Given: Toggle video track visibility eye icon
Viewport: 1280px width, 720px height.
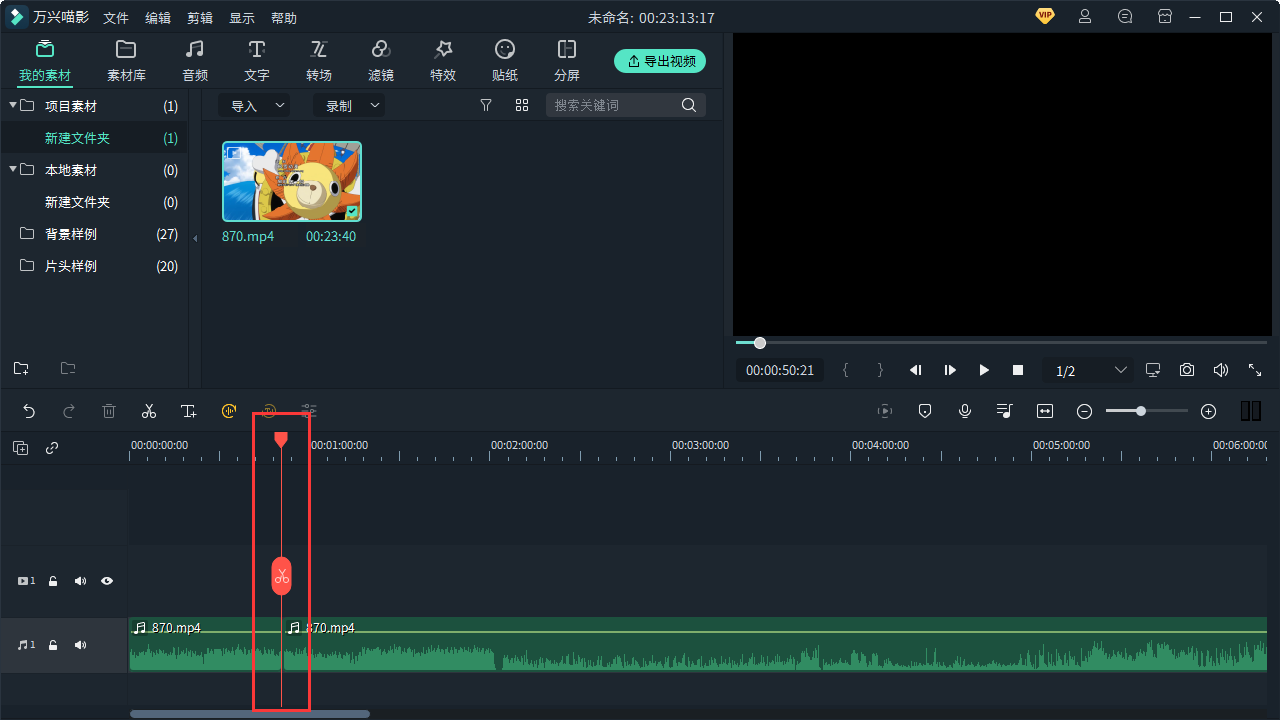Looking at the screenshot, I should point(107,581).
